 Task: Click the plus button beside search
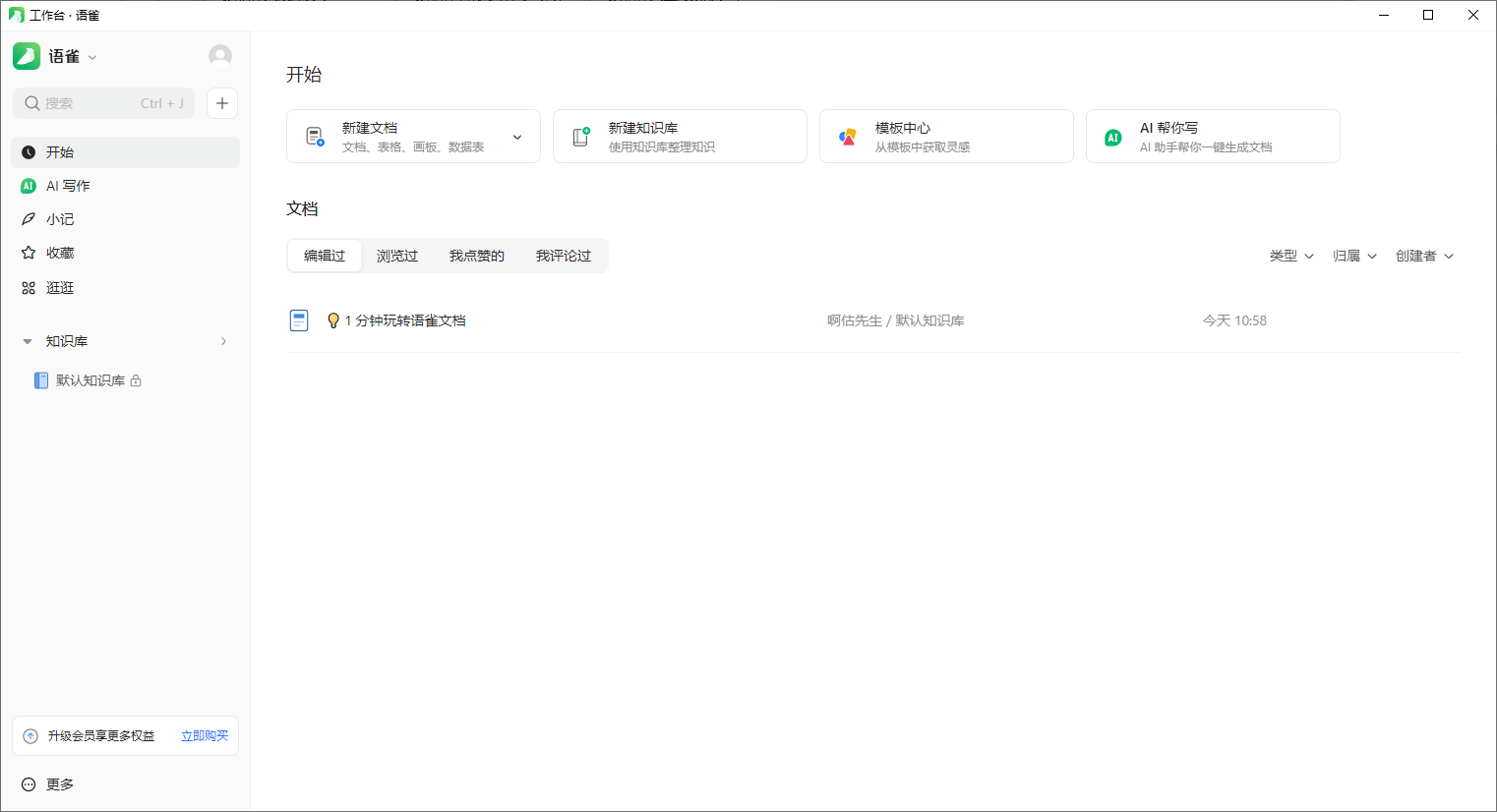pyautogui.click(x=222, y=103)
